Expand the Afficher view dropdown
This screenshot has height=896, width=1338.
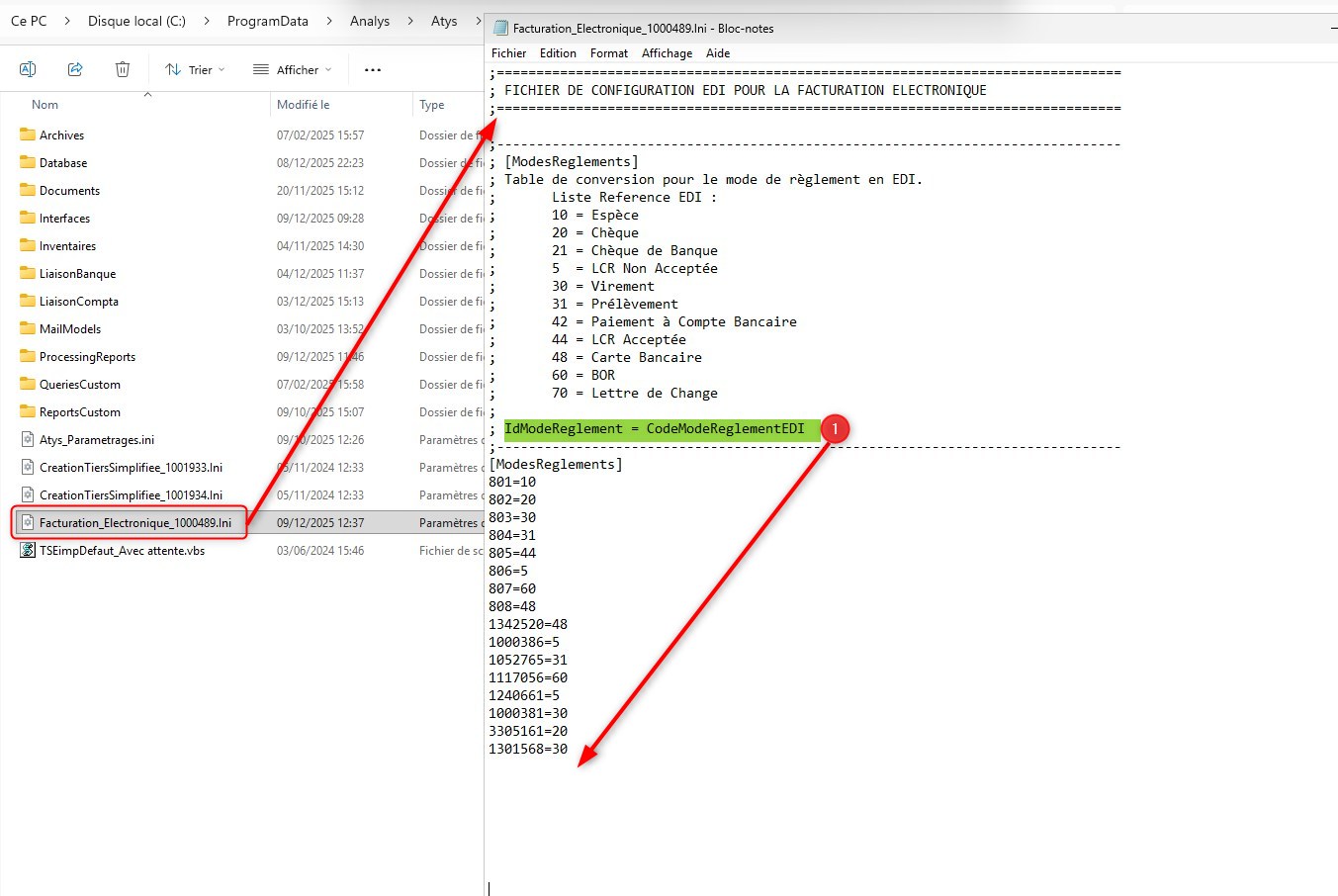tap(292, 69)
